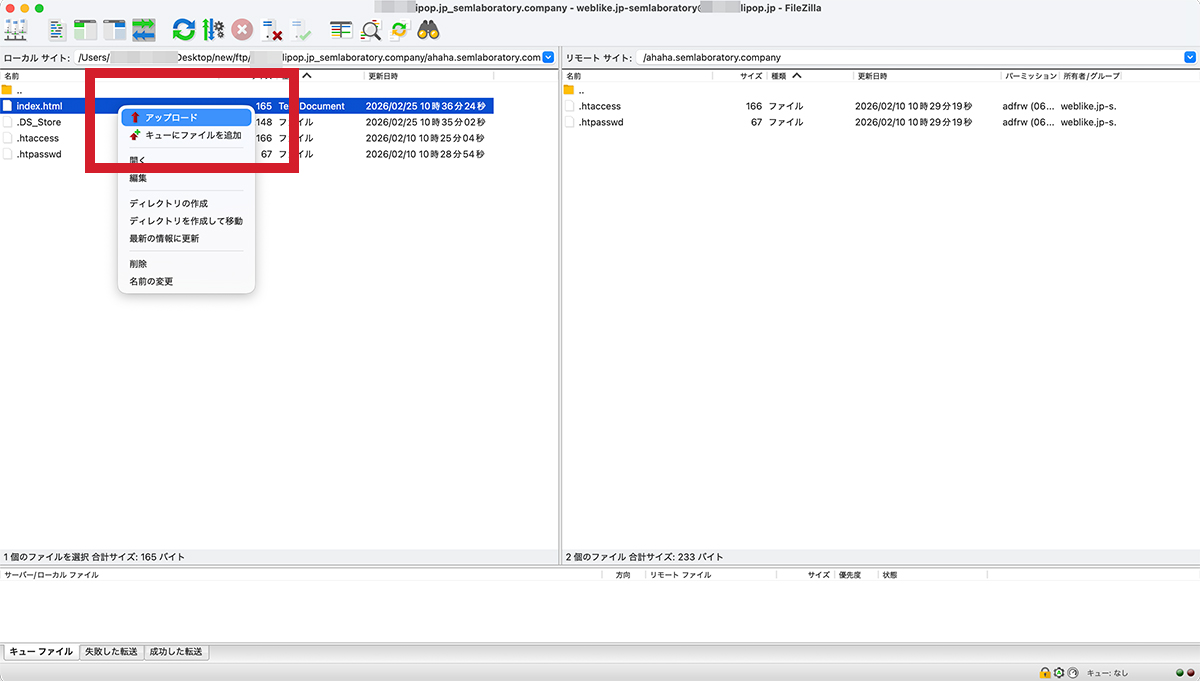The width and height of the screenshot is (1200, 681).
Task: Click the disconnect from server icon
Action: point(271,30)
